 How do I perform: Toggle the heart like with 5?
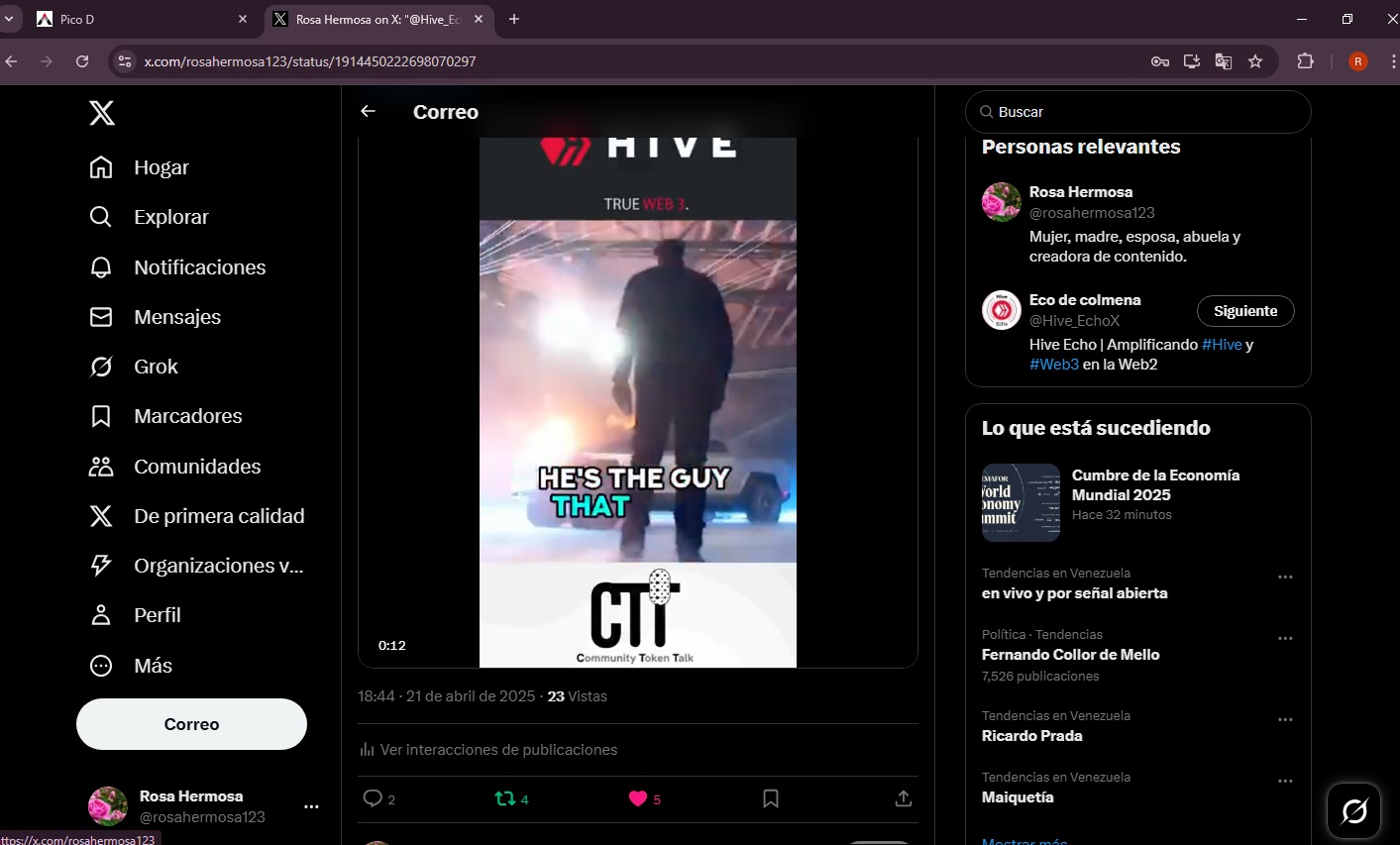pyautogui.click(x=644, y=798)
